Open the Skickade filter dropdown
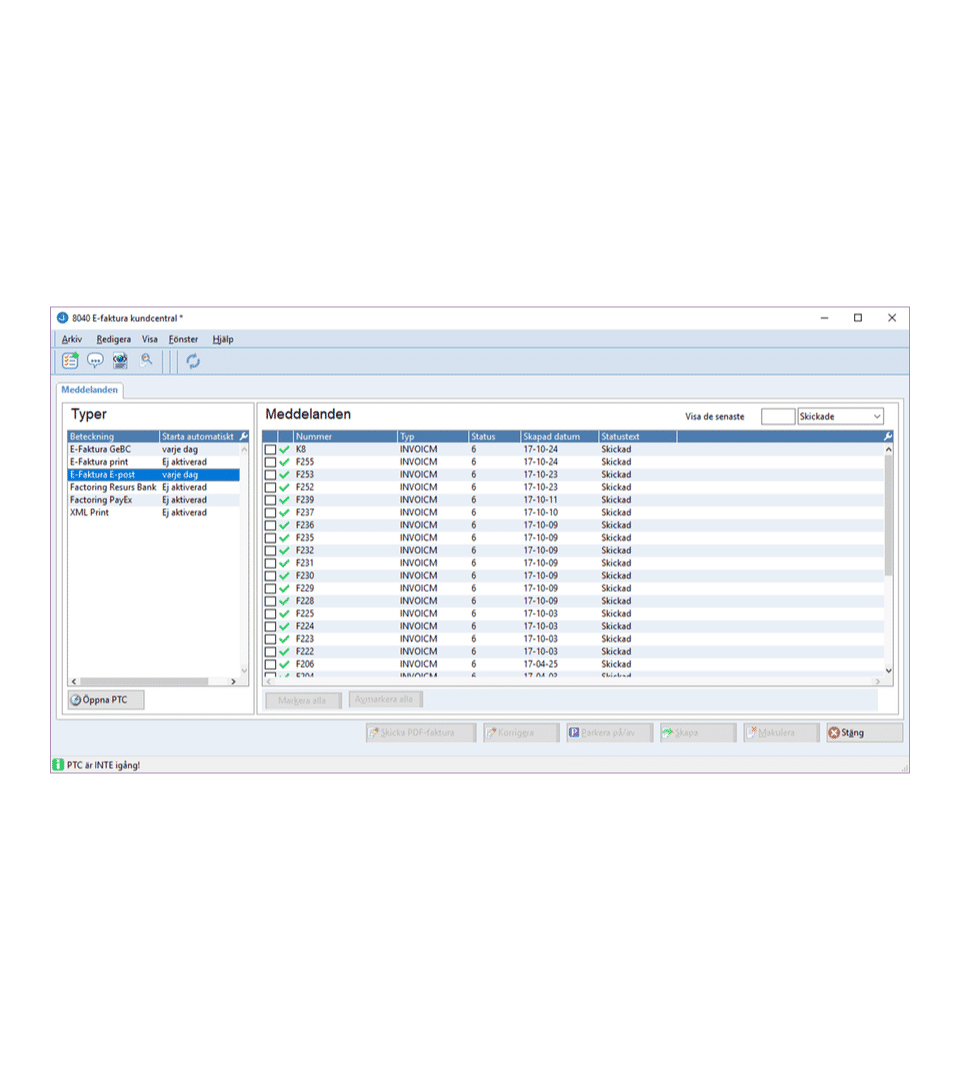Screen dimensions: 960x1080 coord(840,416)
